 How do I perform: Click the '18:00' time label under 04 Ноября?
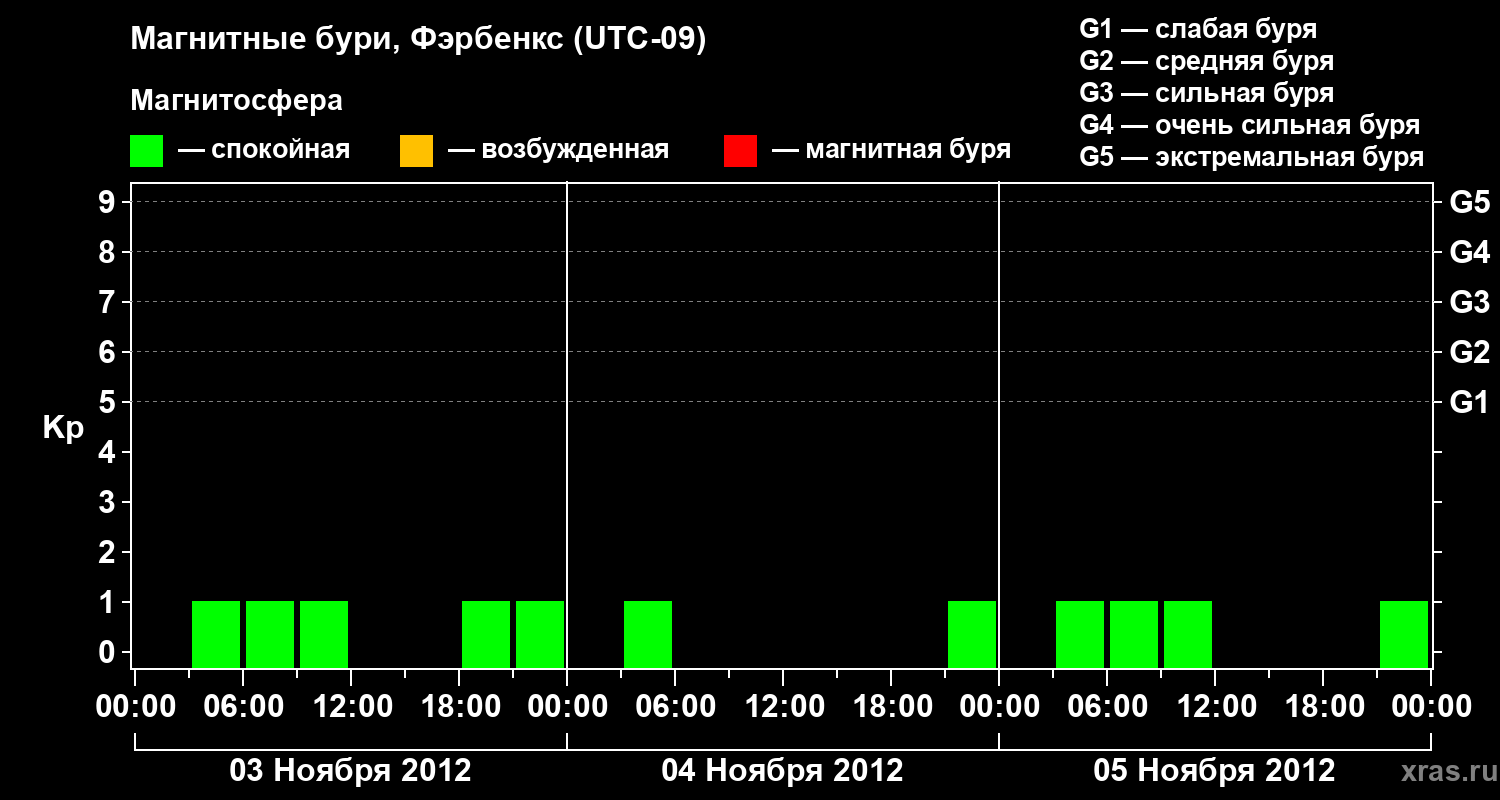point(891,706)
